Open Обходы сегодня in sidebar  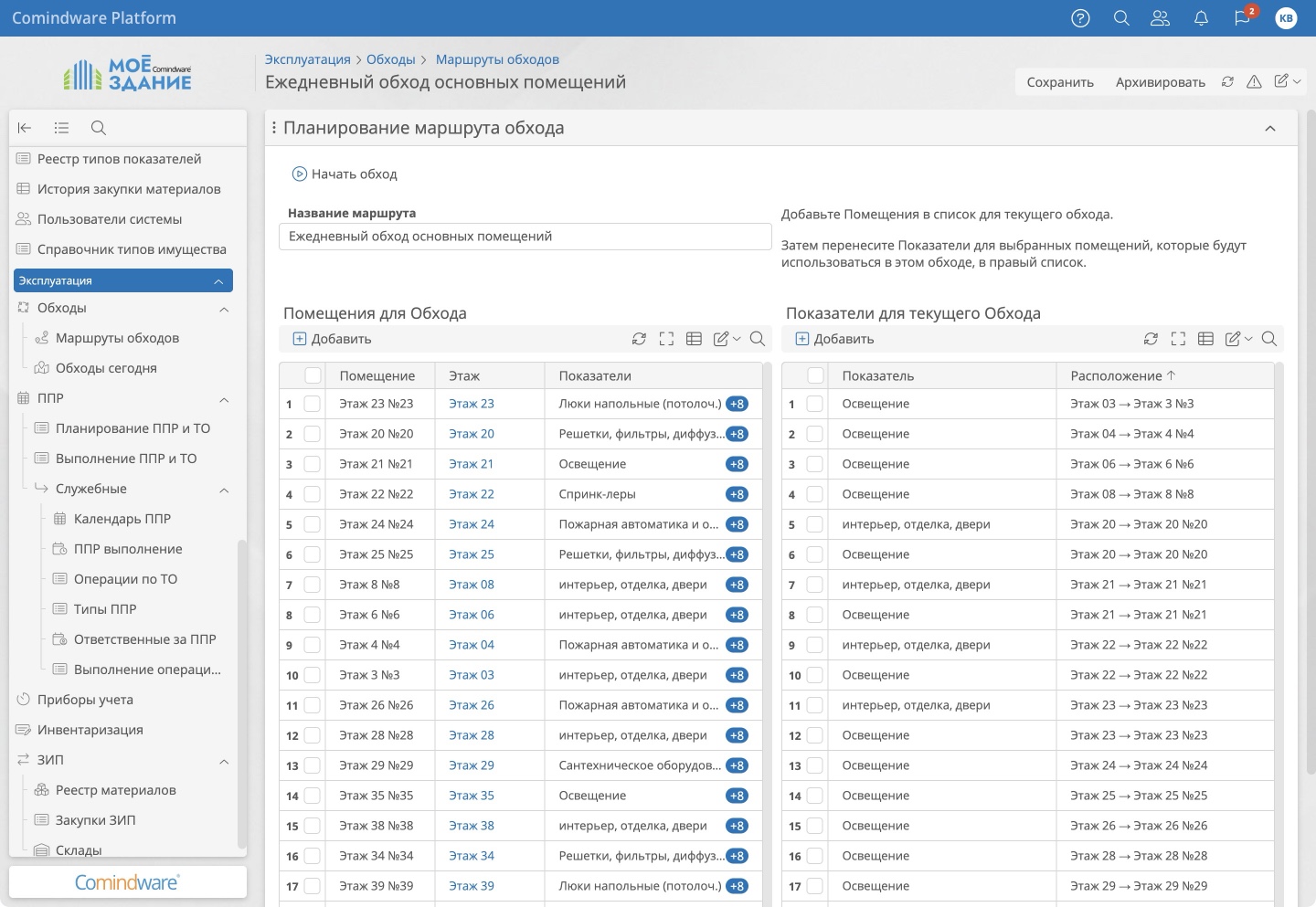click(x=106, y=368)
